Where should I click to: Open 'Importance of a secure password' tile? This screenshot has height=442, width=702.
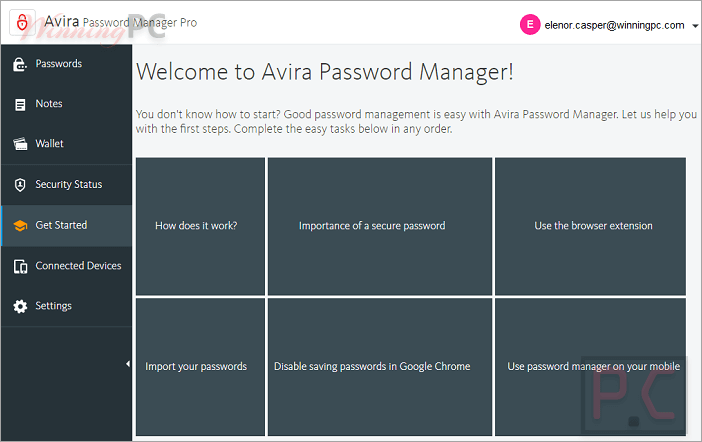point(380,226)
